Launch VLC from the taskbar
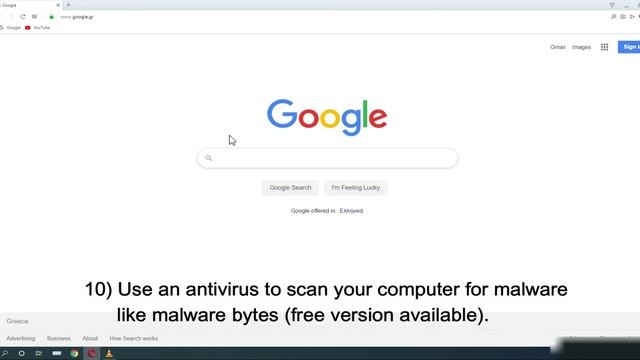 coord(109,353)
